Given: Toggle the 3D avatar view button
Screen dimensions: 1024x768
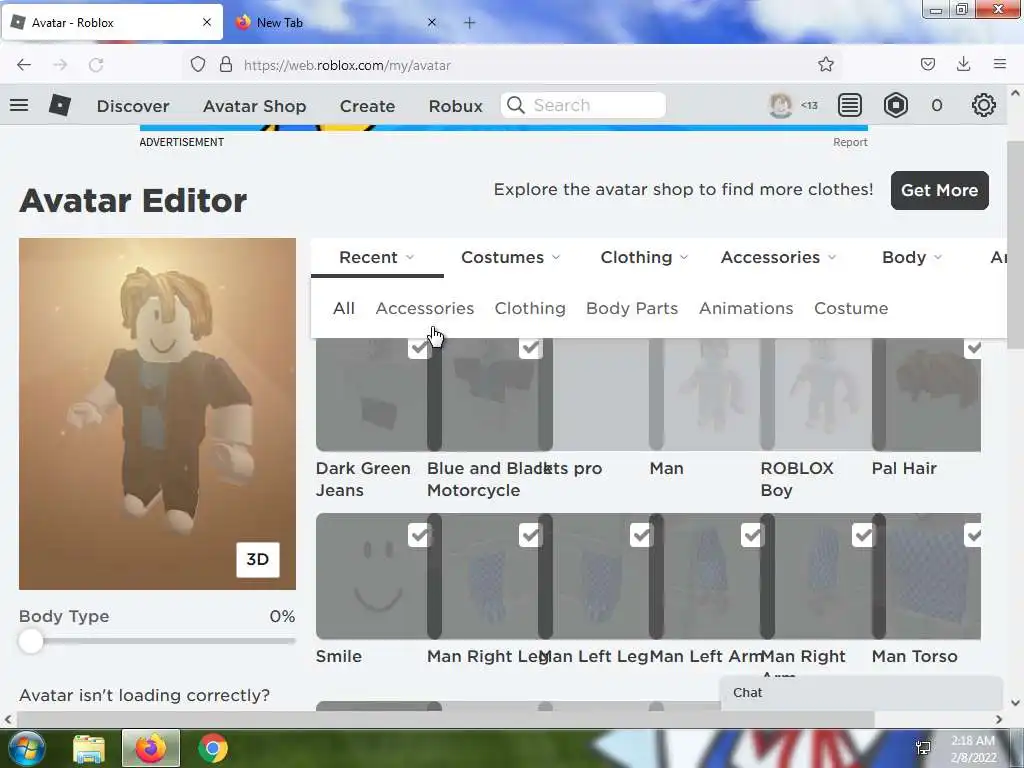Looking at the screenshot, I should tap(258, 560).
